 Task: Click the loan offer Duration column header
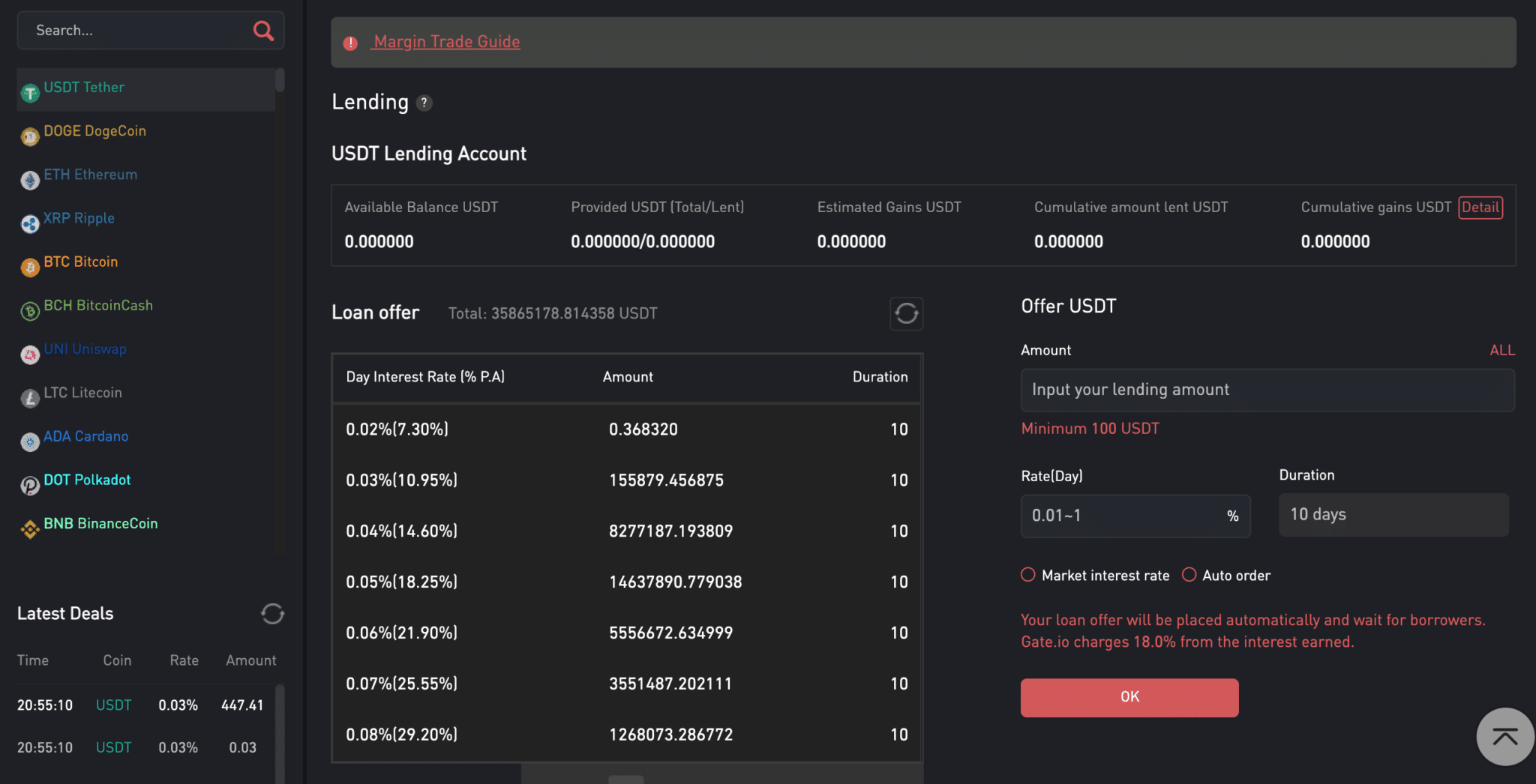[x=880, y=377]
